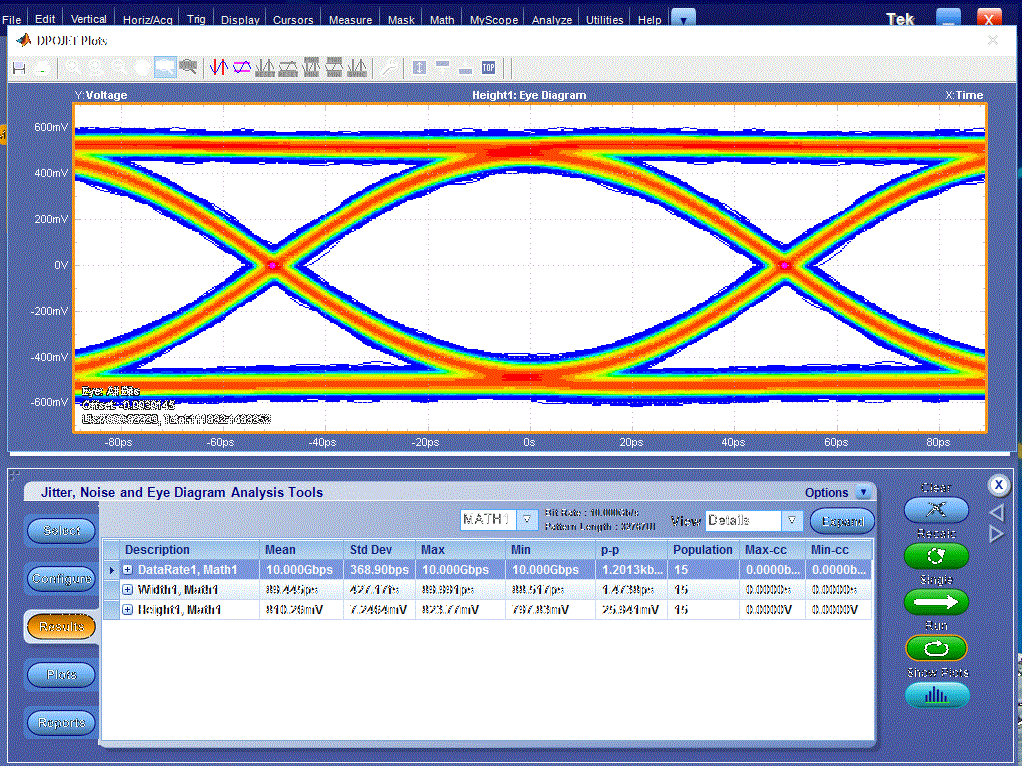
Task: Open the View Details dropdown
Action: [792, 520]
